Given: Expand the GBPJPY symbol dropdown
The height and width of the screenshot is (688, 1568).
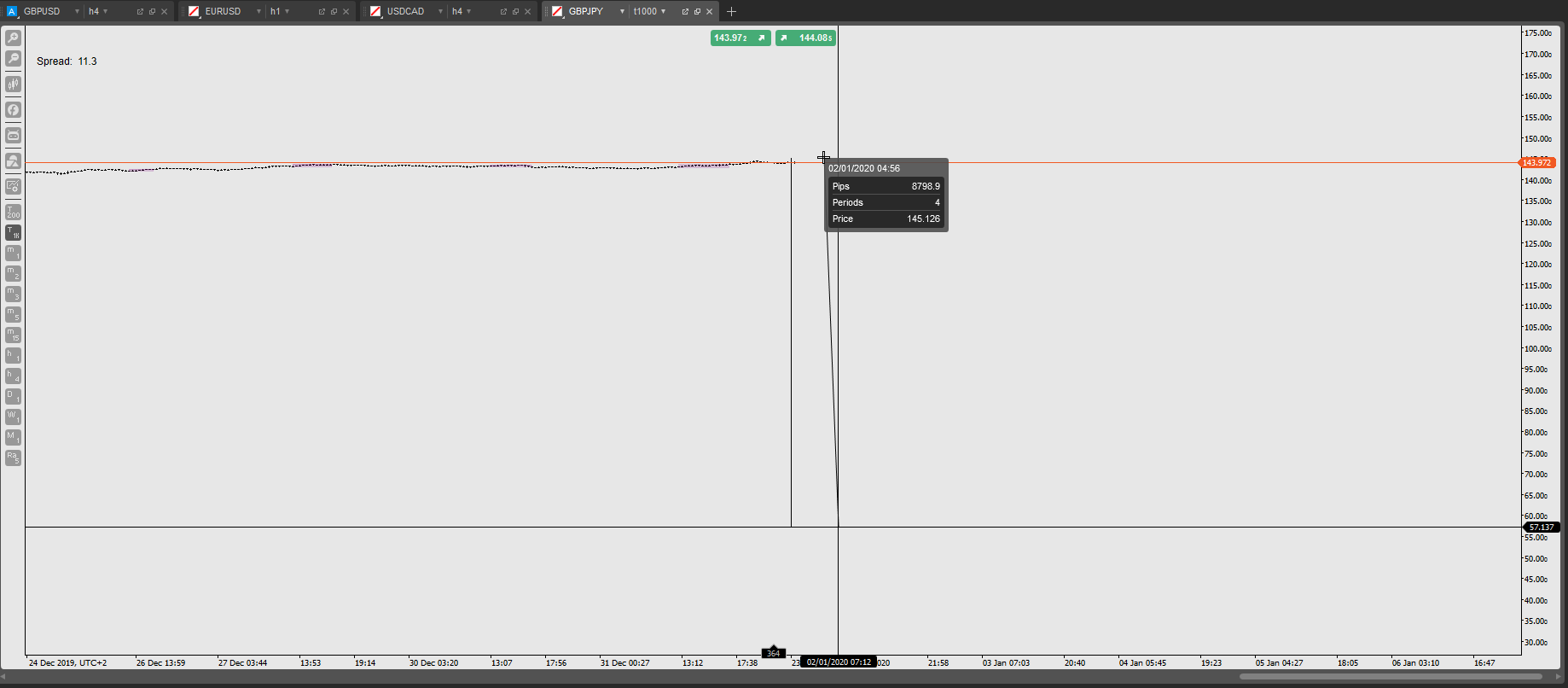Looking at the screenshot, I should [x=622, y=11].
